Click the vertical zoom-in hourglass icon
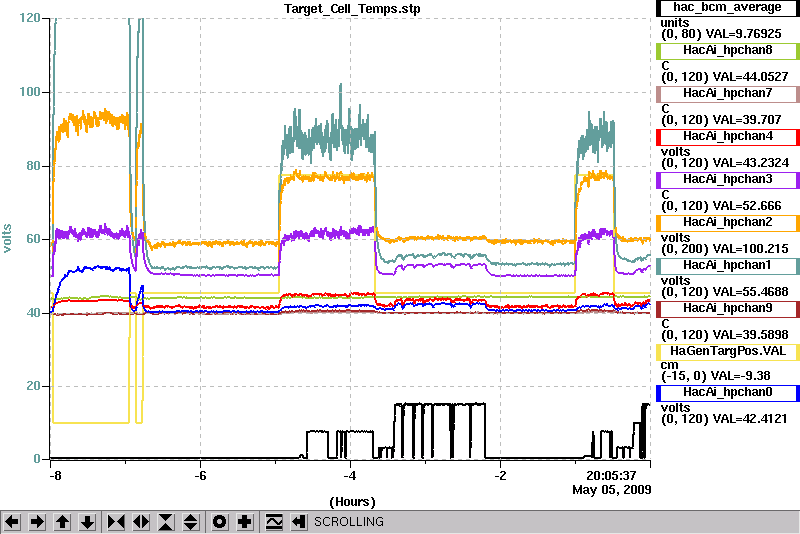The image size is (800, 534). 166,522
